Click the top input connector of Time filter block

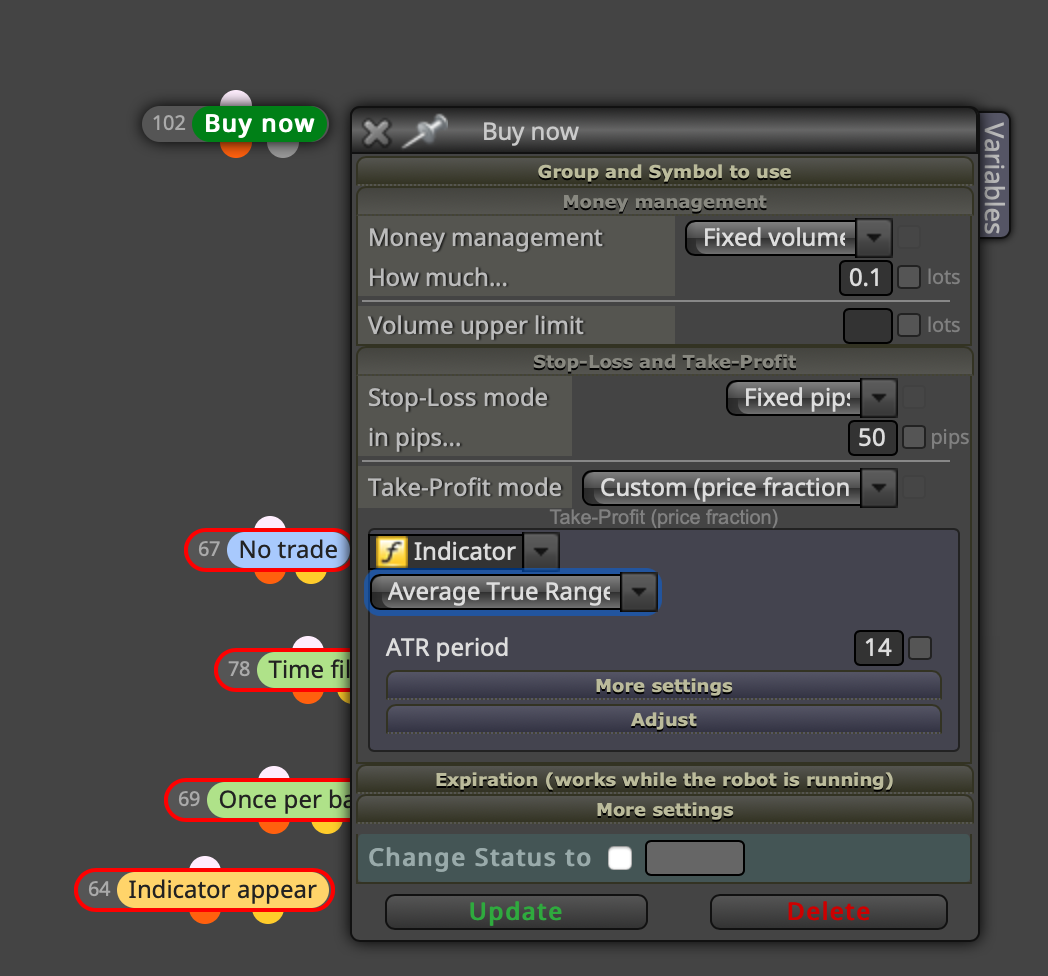pyautogui.click(x=308, y=643)
